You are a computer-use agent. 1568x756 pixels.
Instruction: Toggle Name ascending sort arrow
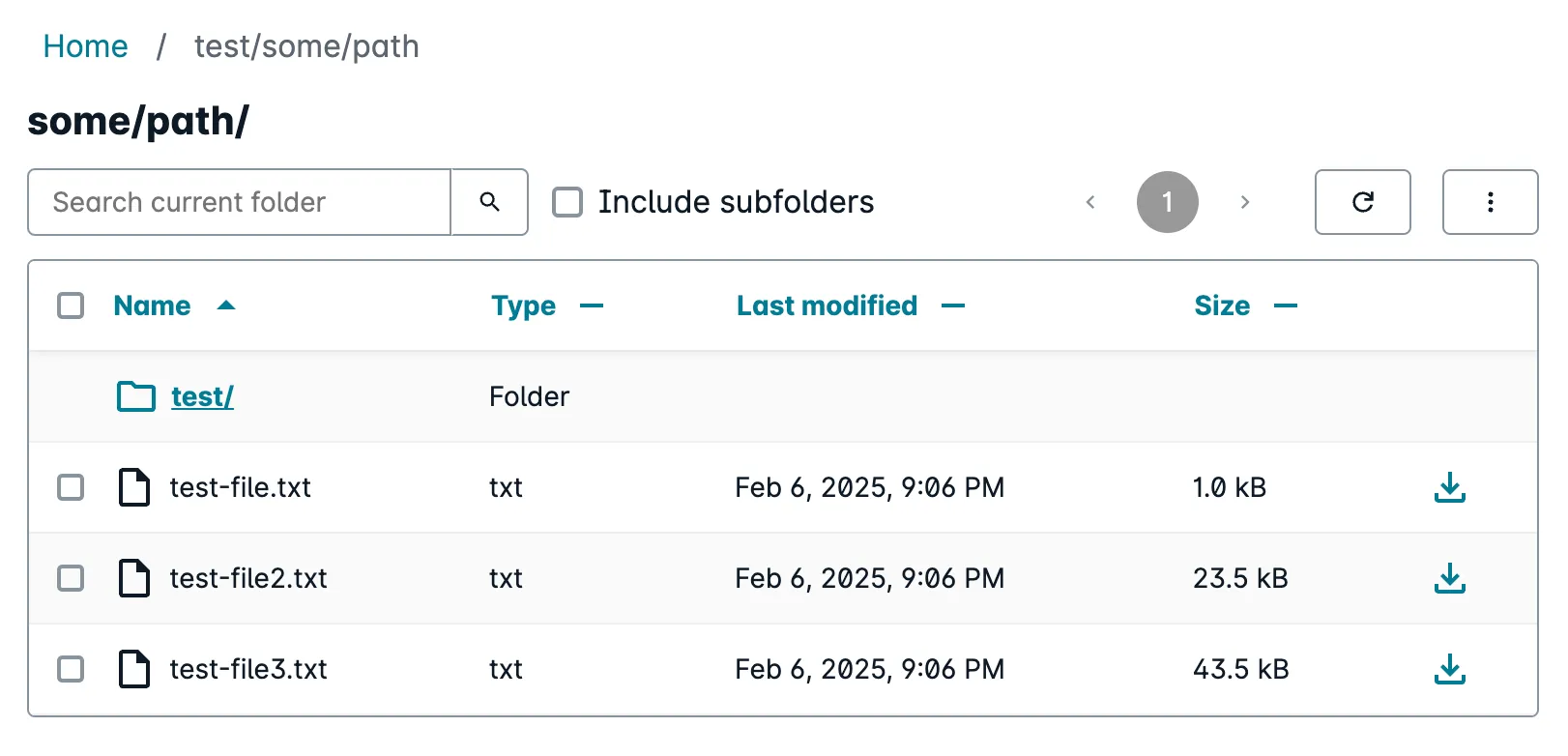coord(226,305)
